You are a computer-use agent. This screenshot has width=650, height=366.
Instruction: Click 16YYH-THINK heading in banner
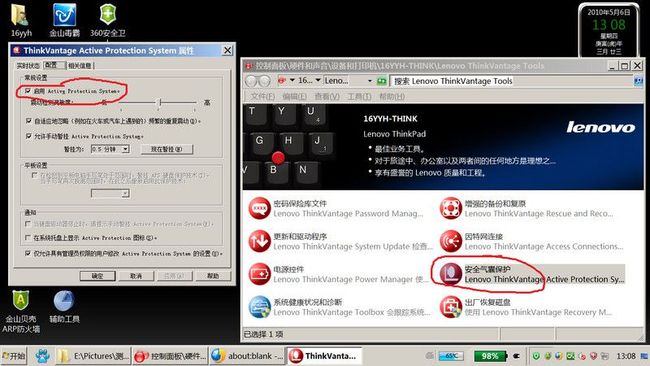pyautogui.click(x=390, y=119)
